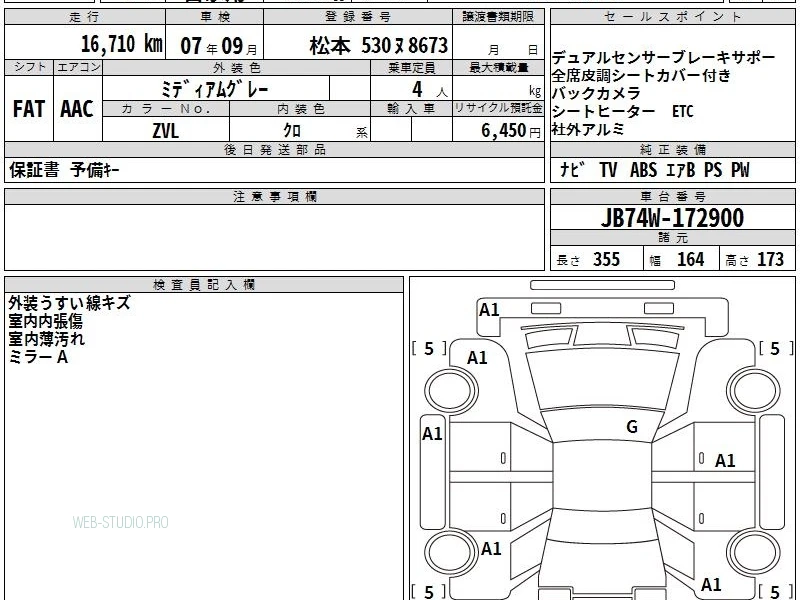Image resolution: width=800 pixels, height=600 pixels.
Task: Select inspector note 外装うすい線キズ
Action: click(69, 303)
